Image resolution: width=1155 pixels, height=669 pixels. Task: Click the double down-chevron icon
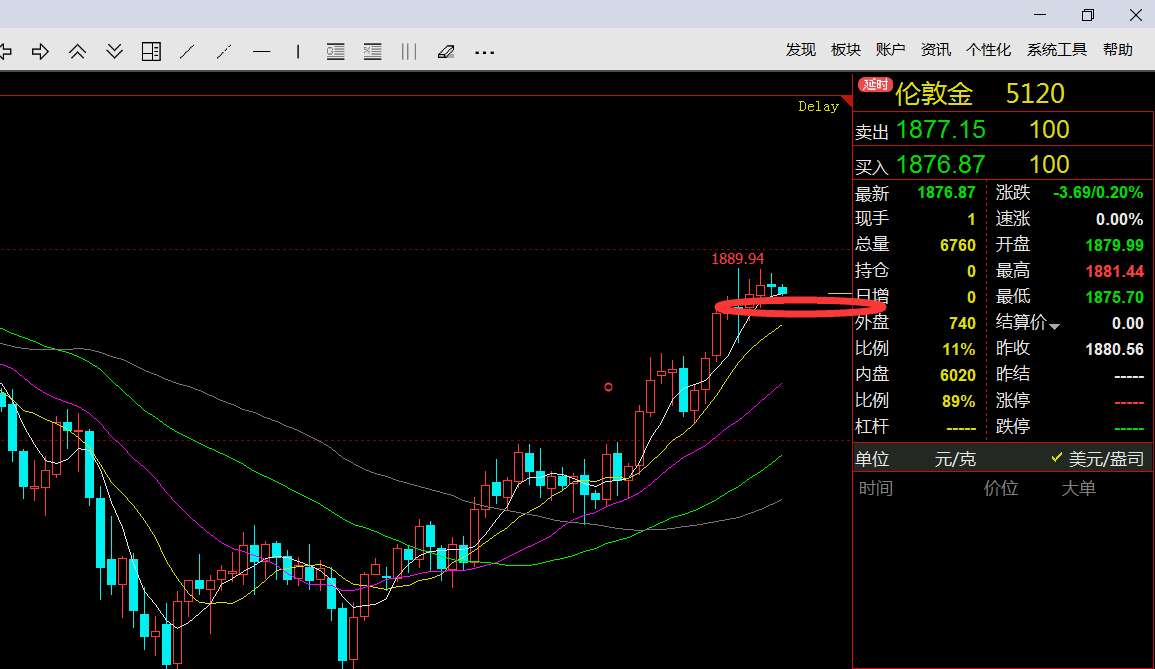click(x=114, y=51)
